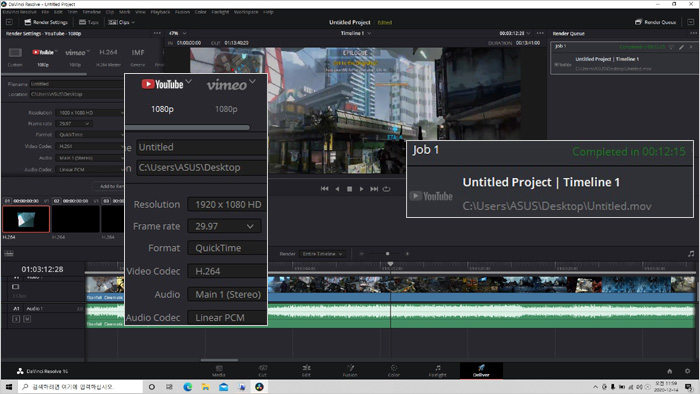700x394 pixels.
Task: Switch to the Edit page
Action: (x=306, y=370)
